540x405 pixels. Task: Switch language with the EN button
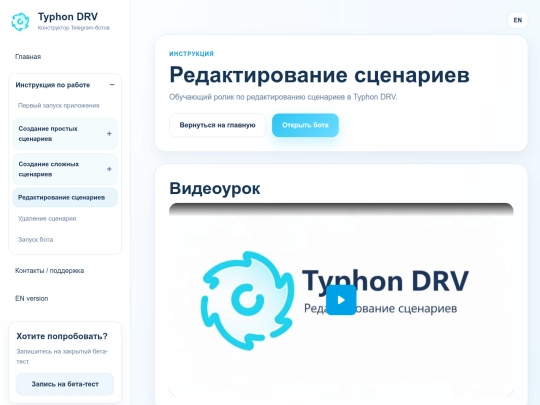[x=517, y=20]
